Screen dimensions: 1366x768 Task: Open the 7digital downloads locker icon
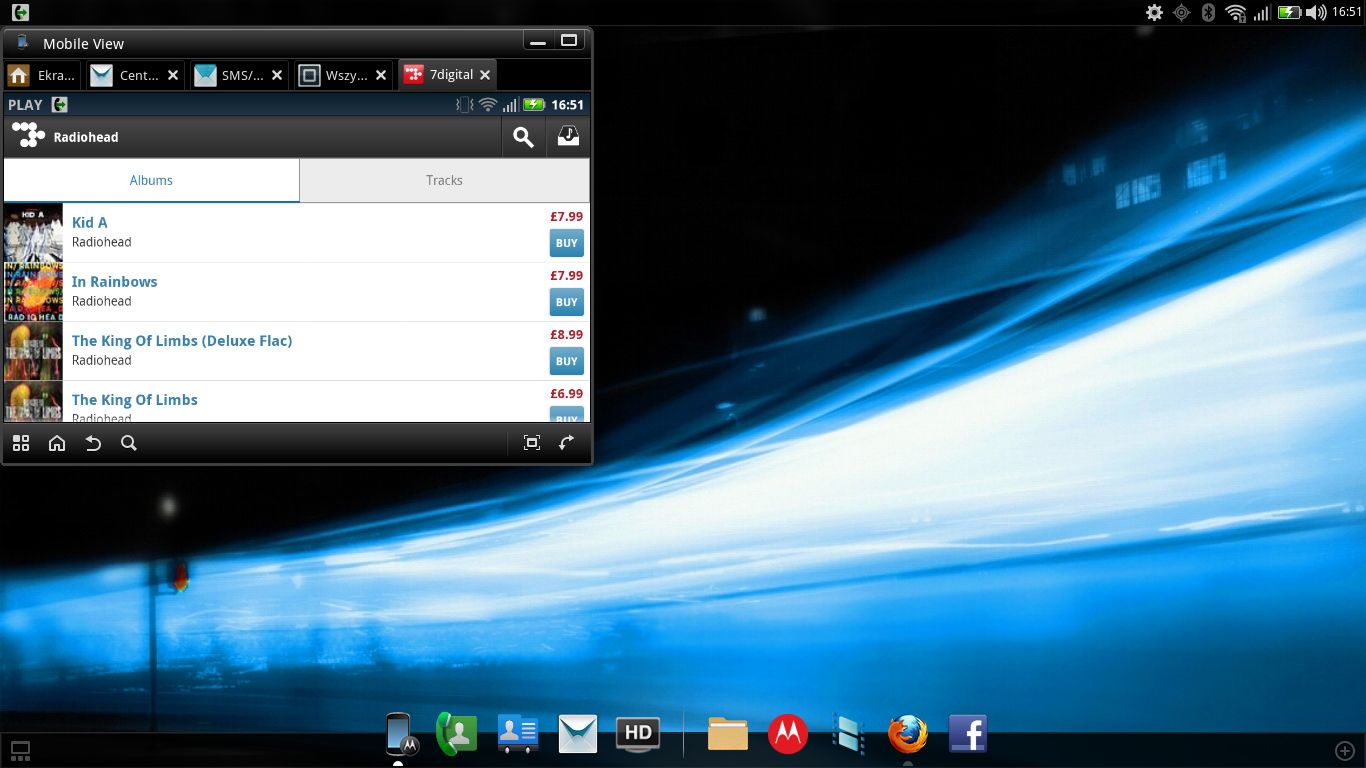coord(568,137)
